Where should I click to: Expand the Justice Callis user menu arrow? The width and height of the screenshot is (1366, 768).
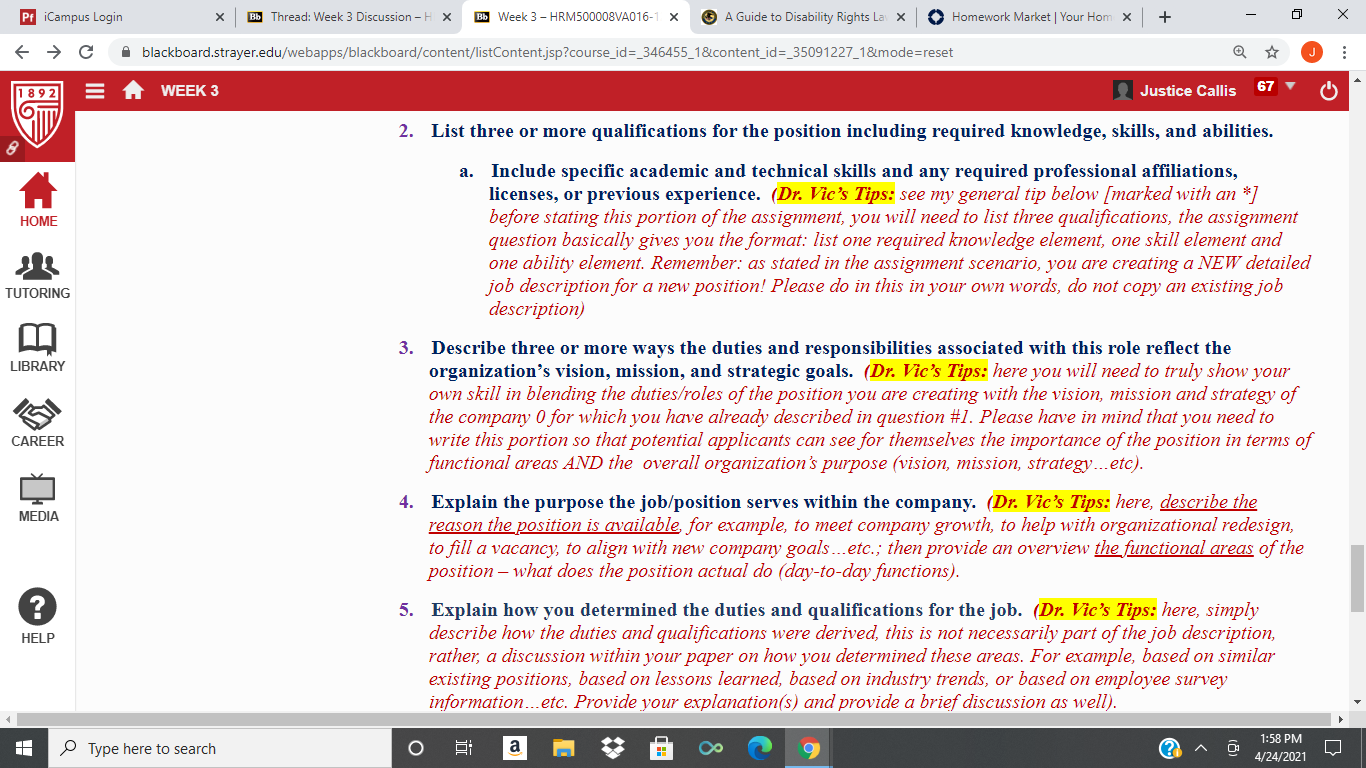1289,86
